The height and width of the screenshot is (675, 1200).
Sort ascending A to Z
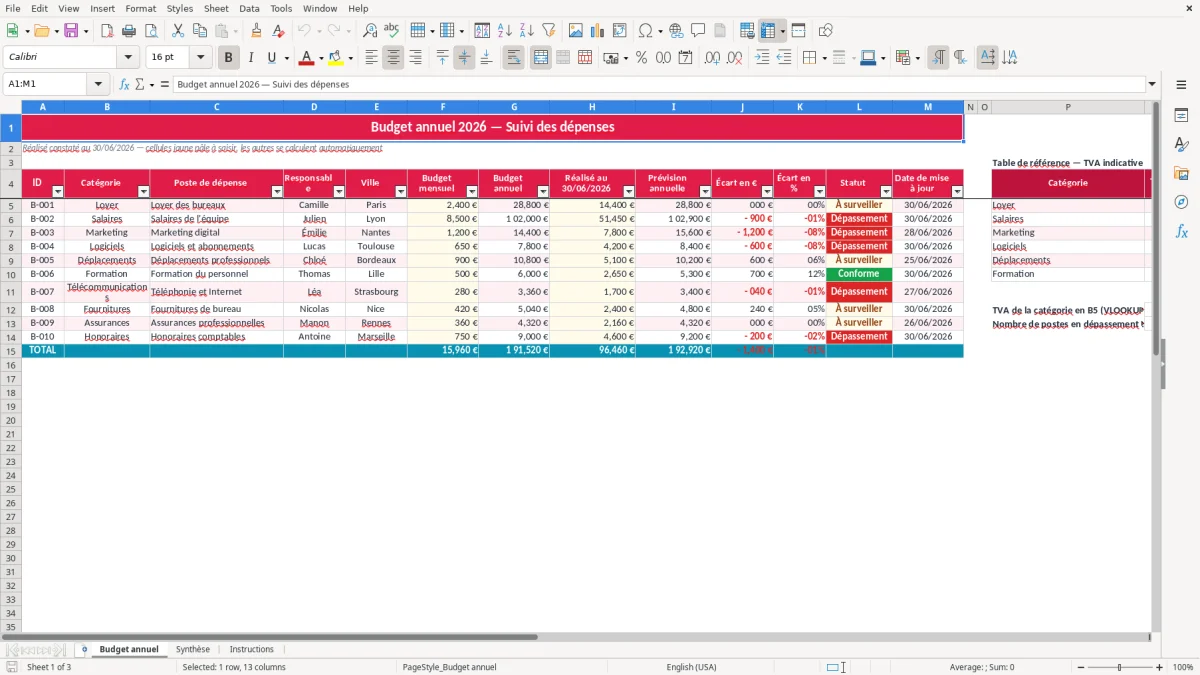(505, 31)
